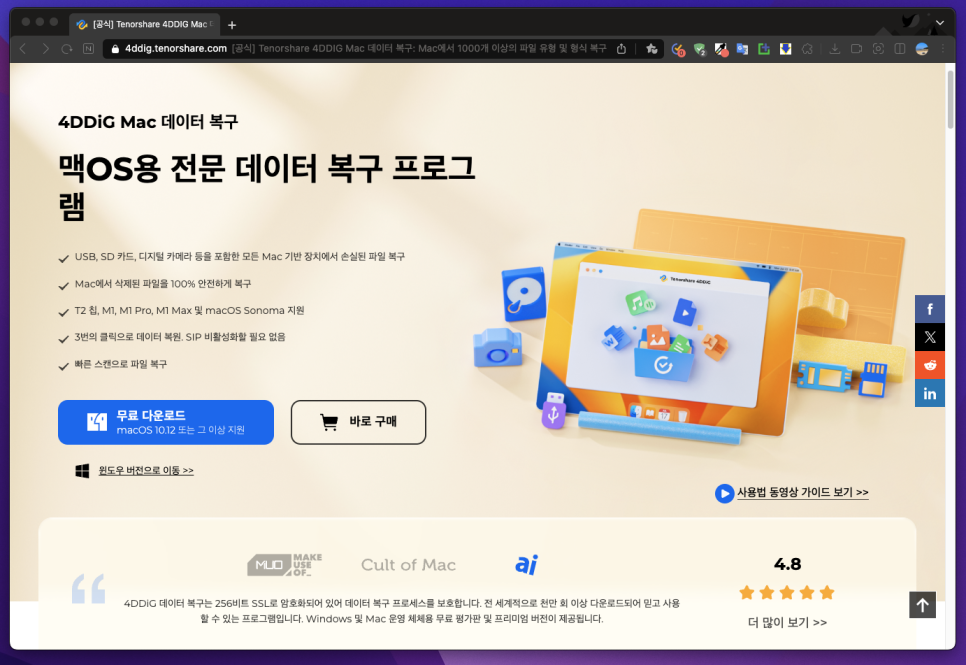Open the blue down-arrow downloader extension

tap(785, 49)
